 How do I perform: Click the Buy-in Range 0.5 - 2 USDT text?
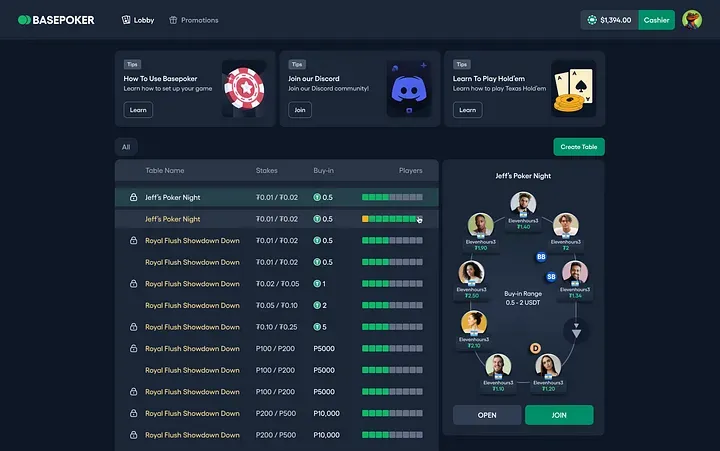523,298
